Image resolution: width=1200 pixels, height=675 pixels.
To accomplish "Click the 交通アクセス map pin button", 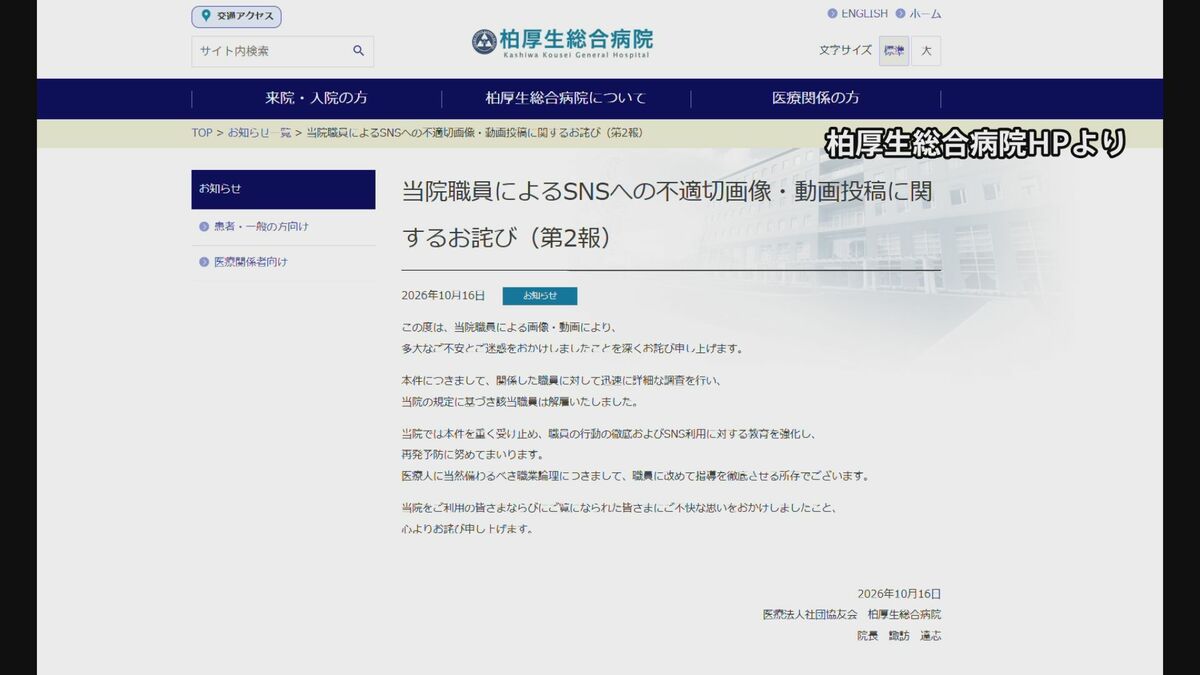I will (236, 16).
